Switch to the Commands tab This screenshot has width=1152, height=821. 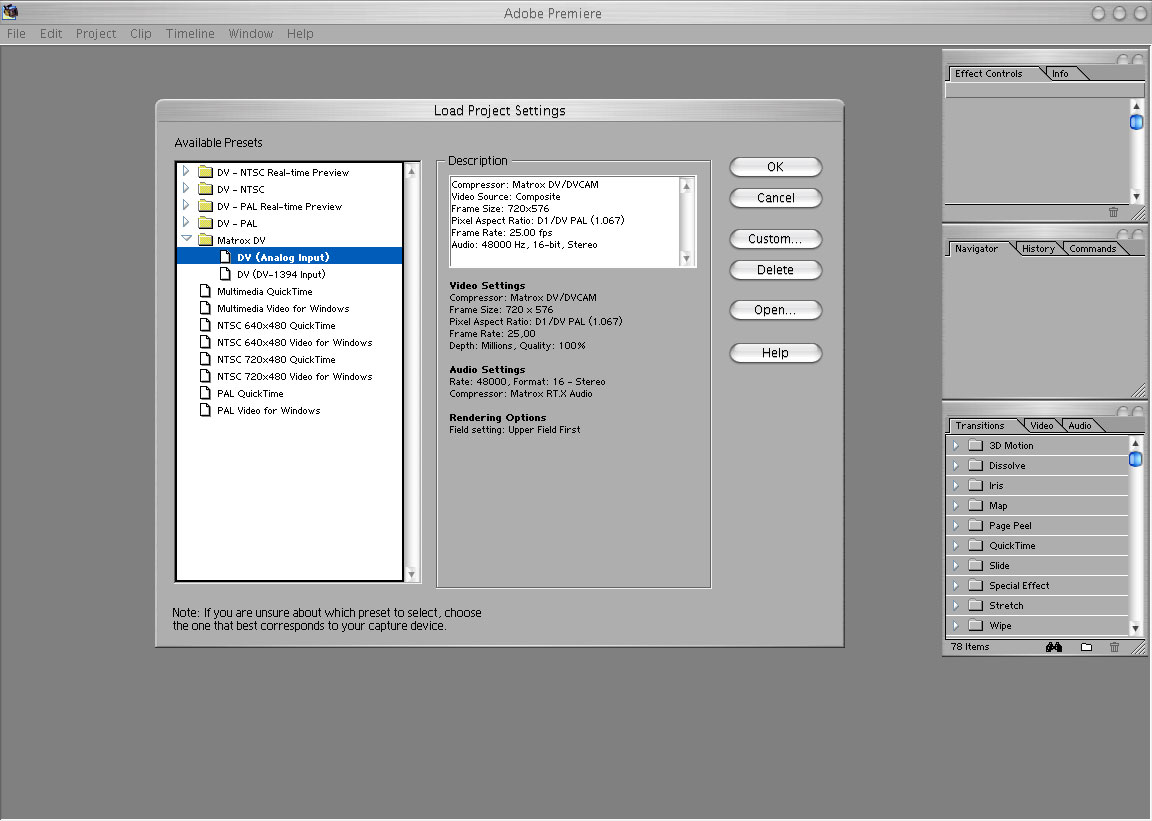[1092, 248]
